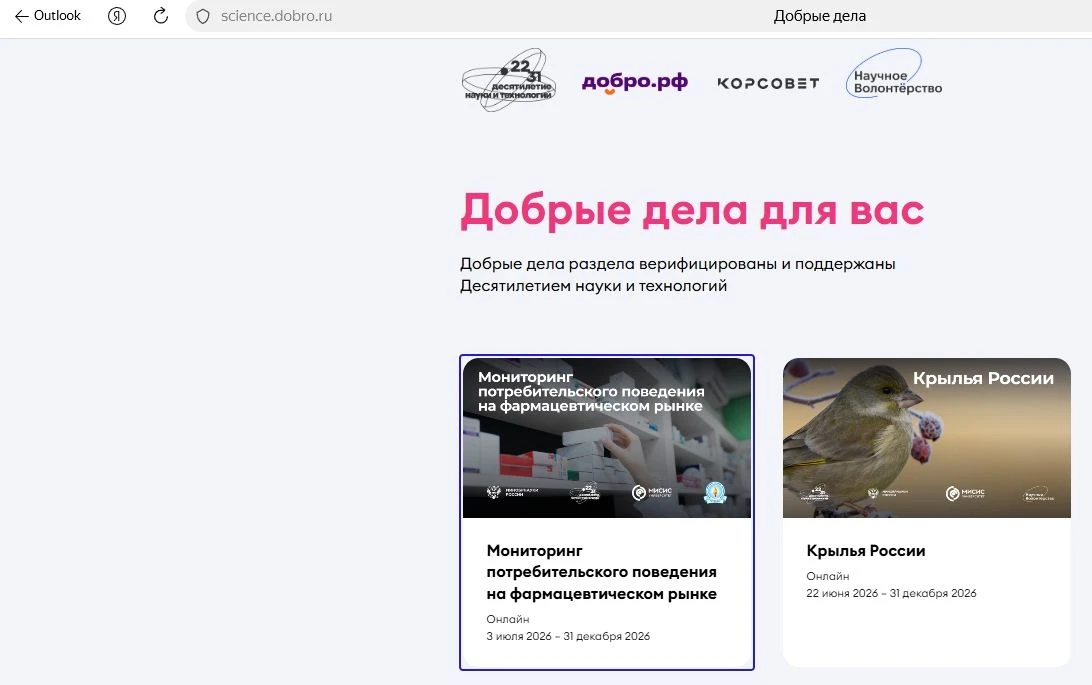
Task: Open the pharmaceutical monitoring card image
Action: tap(607, 438)
